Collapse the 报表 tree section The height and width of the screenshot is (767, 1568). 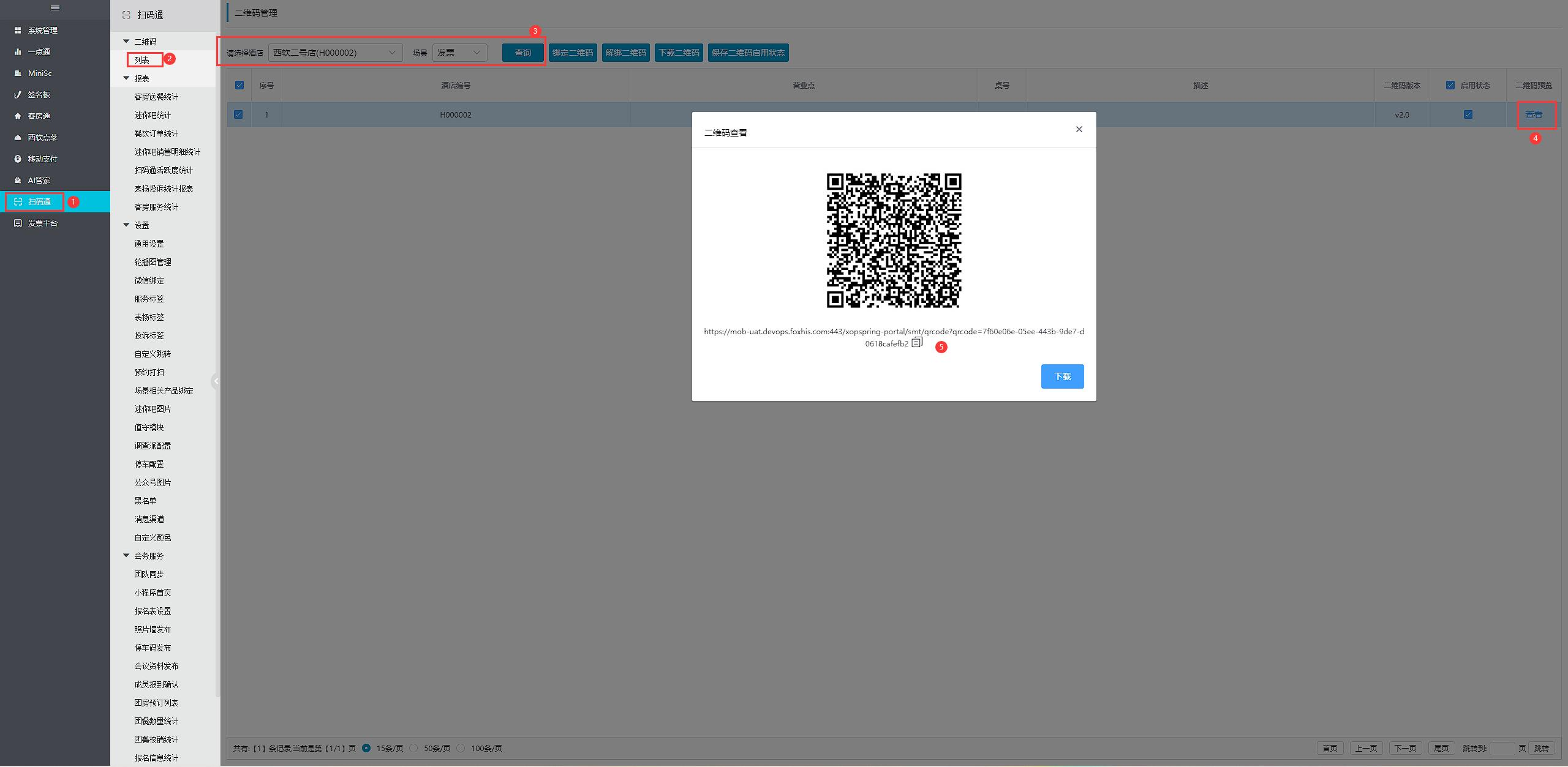pyautogui.click(x=127, y=78)
